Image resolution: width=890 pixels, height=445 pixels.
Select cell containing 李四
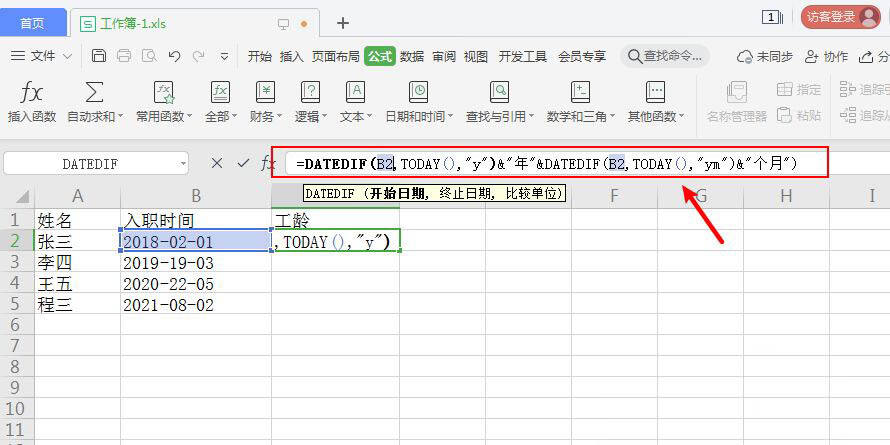(77, 263)
